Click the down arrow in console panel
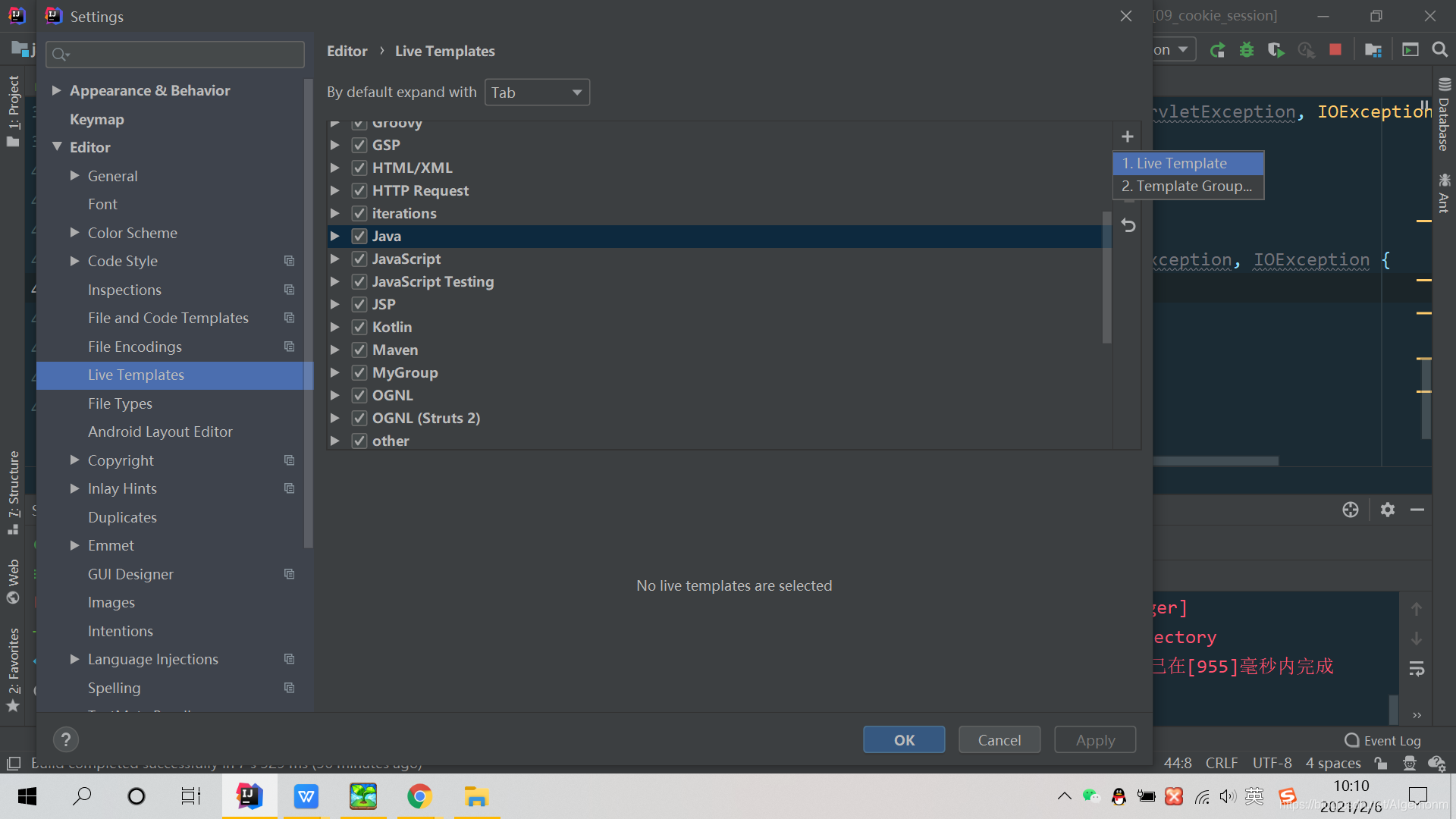 point(1416,639)
